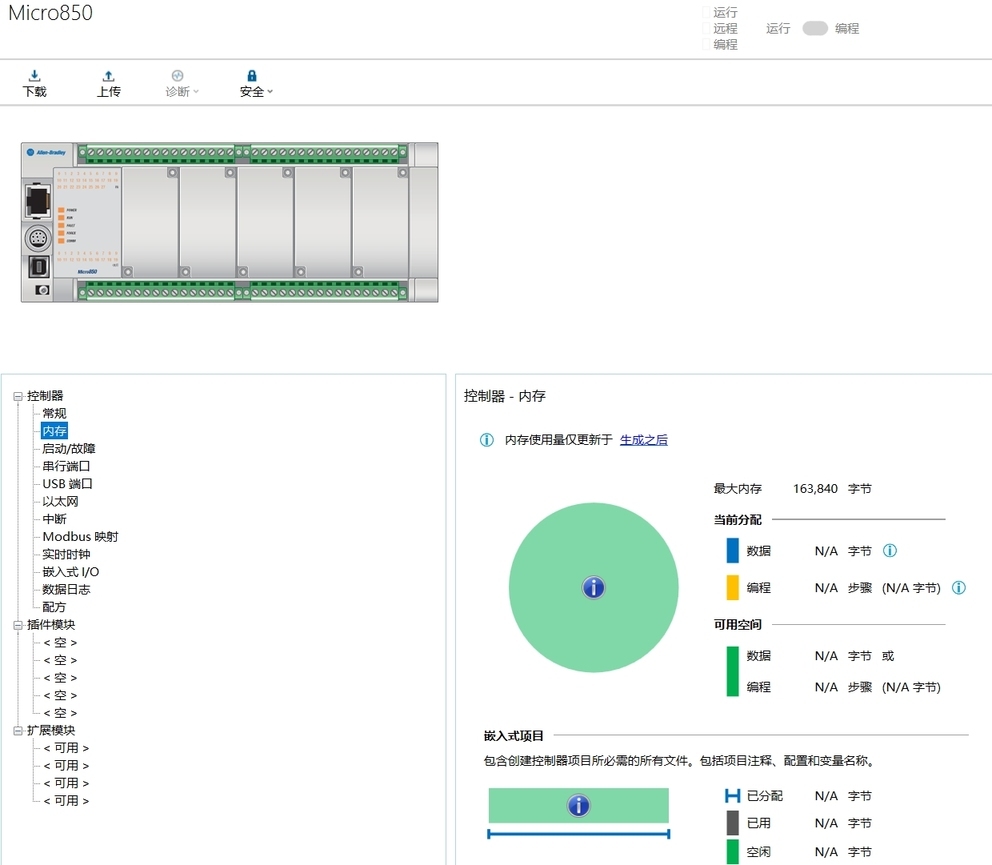
Task: Open the 以太网 settings
Action: tap(60, 502)
